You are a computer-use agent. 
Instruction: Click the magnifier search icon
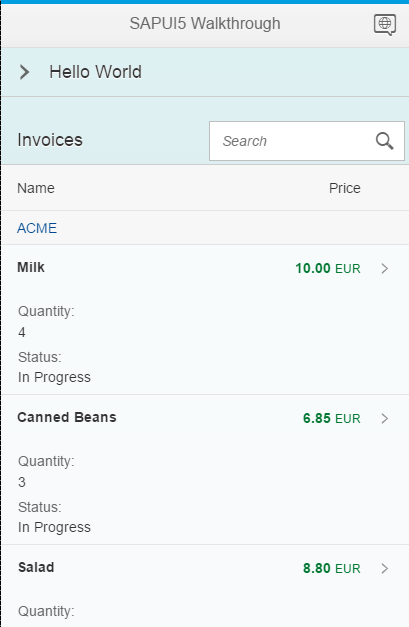point(385,141)
